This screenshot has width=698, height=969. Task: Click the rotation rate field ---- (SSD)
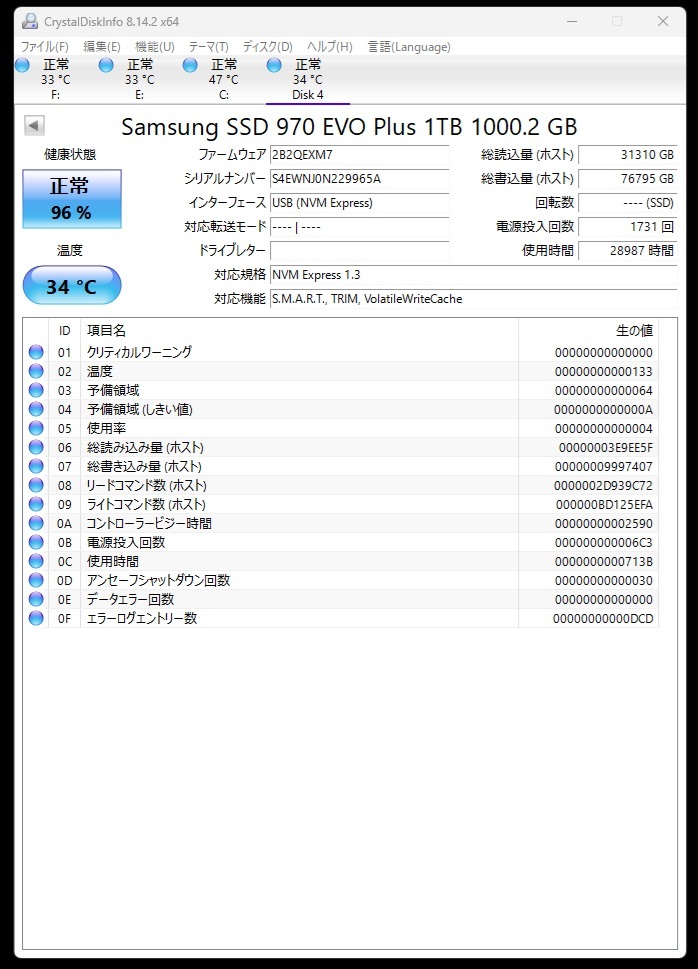[628, 203]
